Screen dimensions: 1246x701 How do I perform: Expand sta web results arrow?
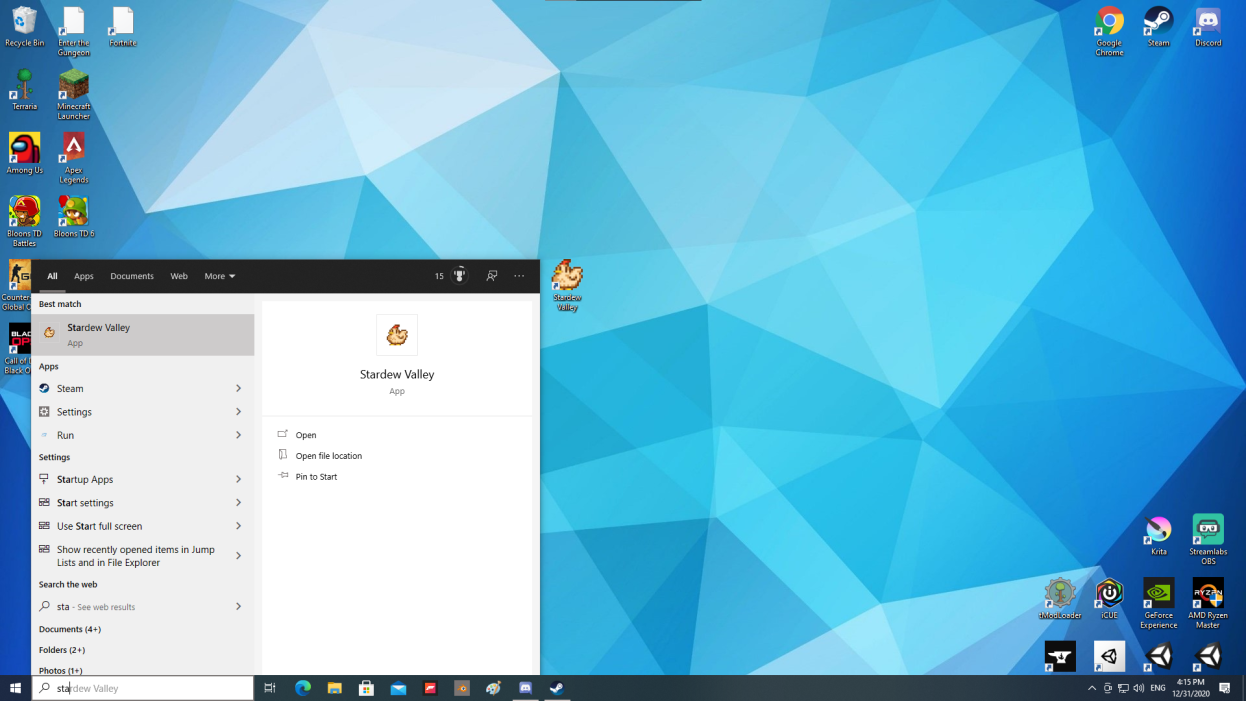point(238,606)
